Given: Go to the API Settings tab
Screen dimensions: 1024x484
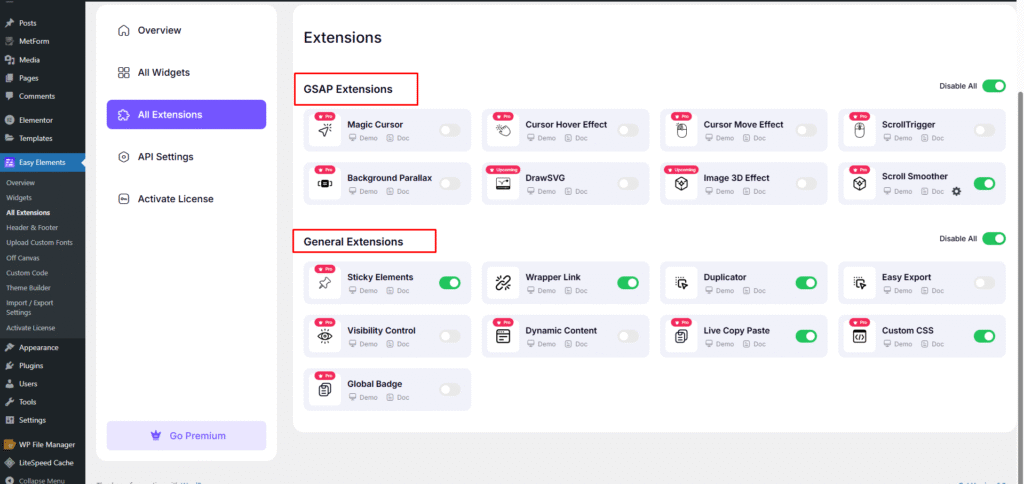Looking at the screenshot, I should pos(165,157).
